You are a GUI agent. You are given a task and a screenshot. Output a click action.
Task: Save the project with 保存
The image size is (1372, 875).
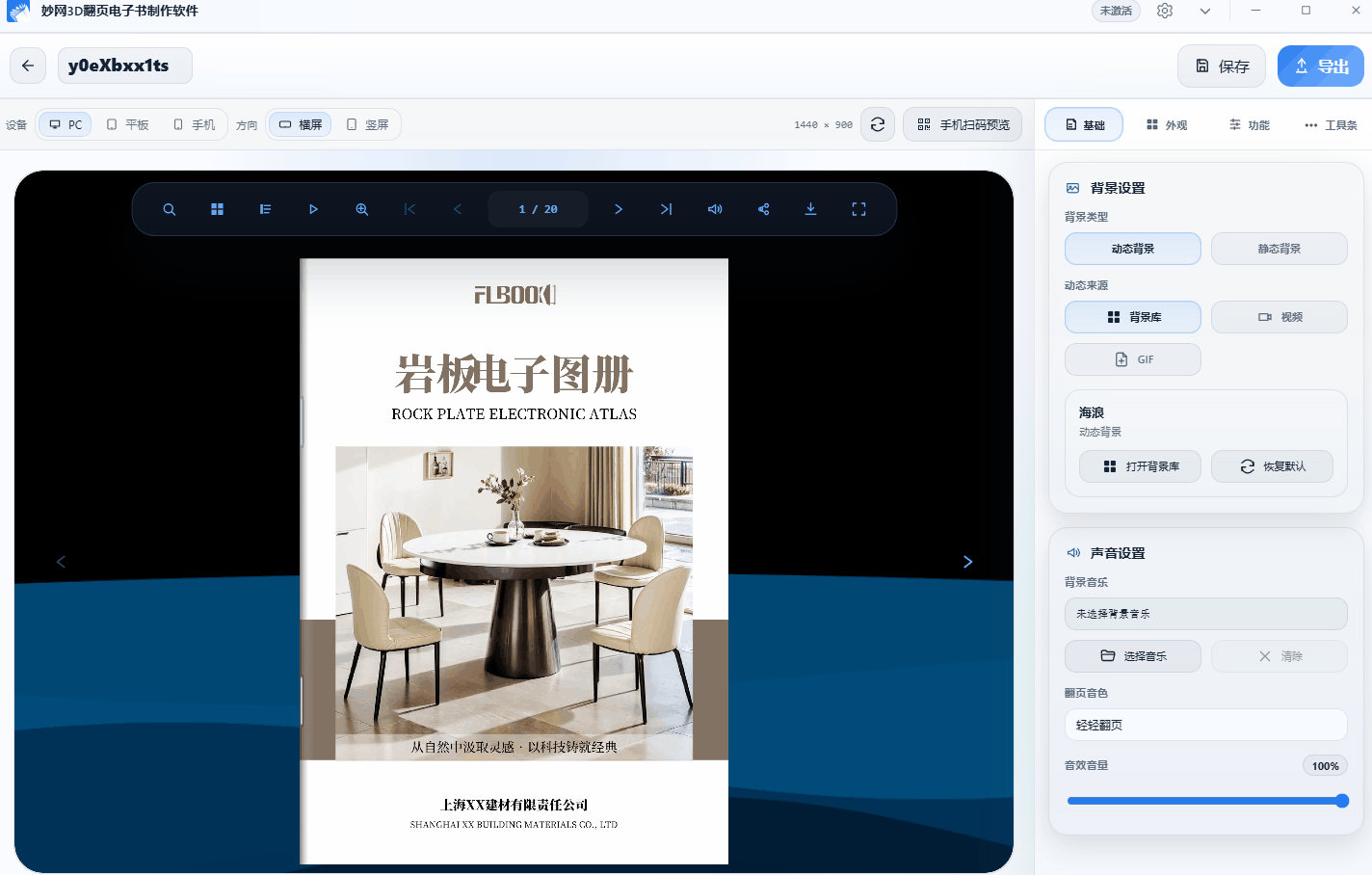(1223, 66)
